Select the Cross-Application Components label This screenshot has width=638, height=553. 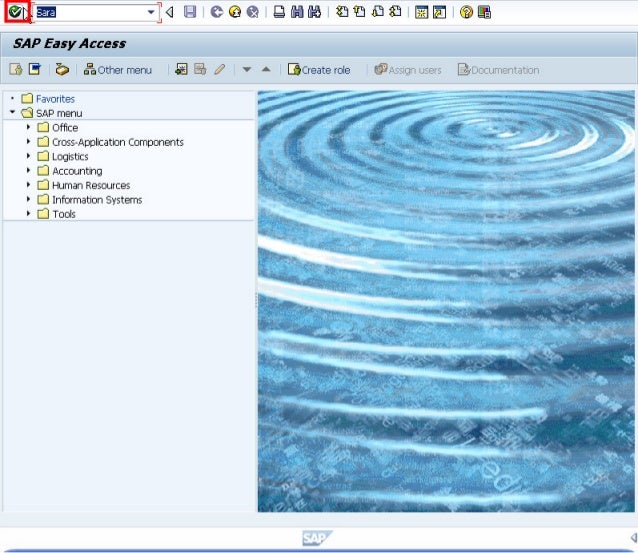click(118, 142)
